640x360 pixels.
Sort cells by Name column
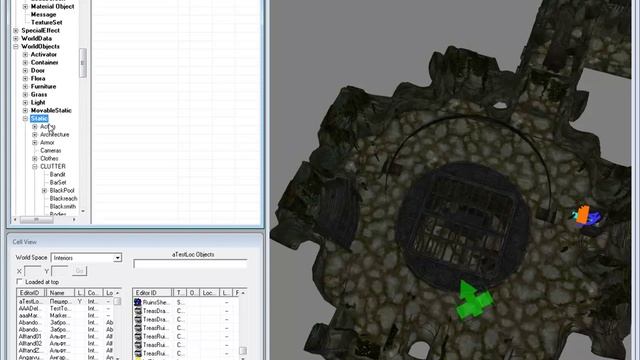pyautogui.click(x=60, y=293)
